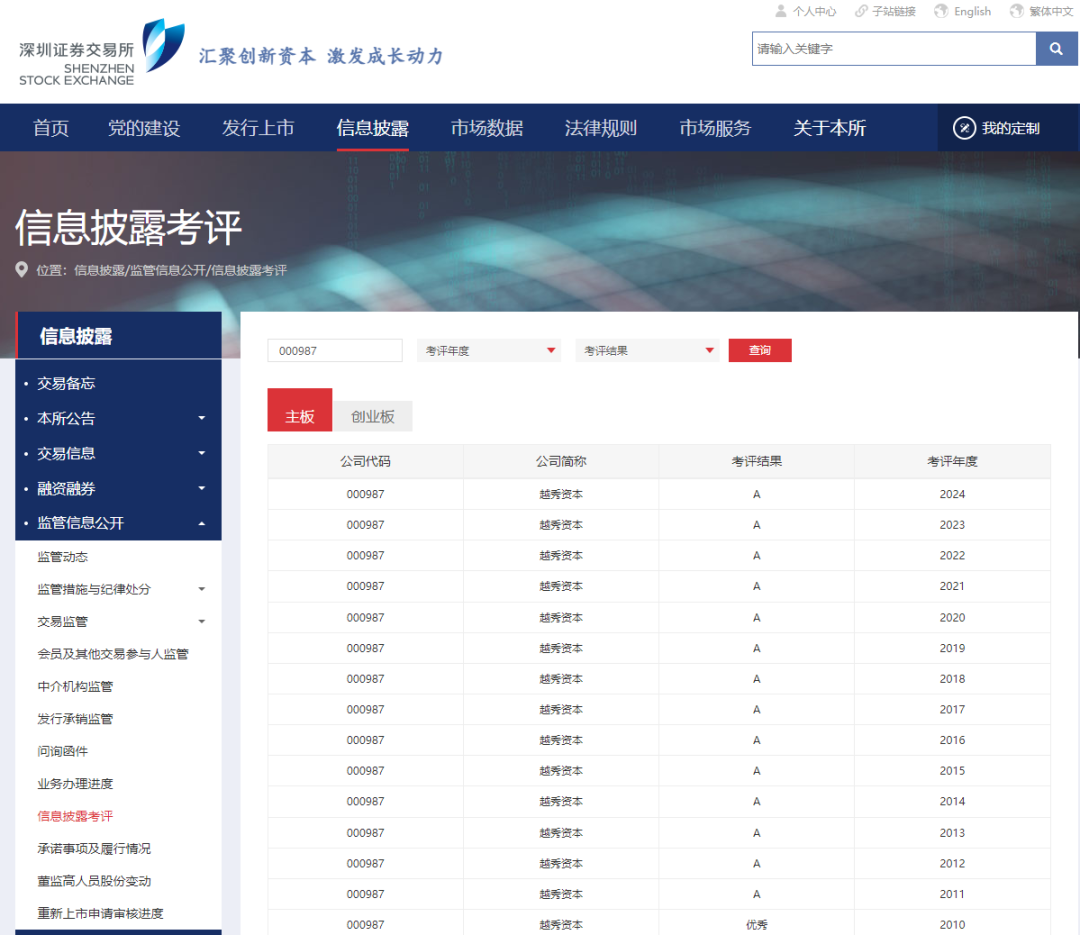Screen dimensions: 1080x935
Task: Click the 繁體中文 globe icon
Action: coord(1017,11)
